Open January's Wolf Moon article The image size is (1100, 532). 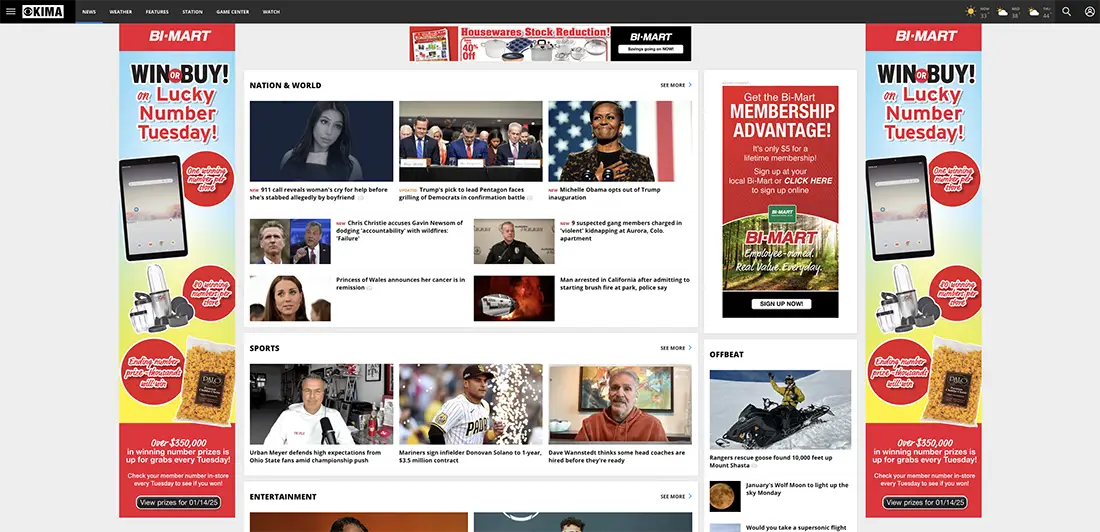797,489
